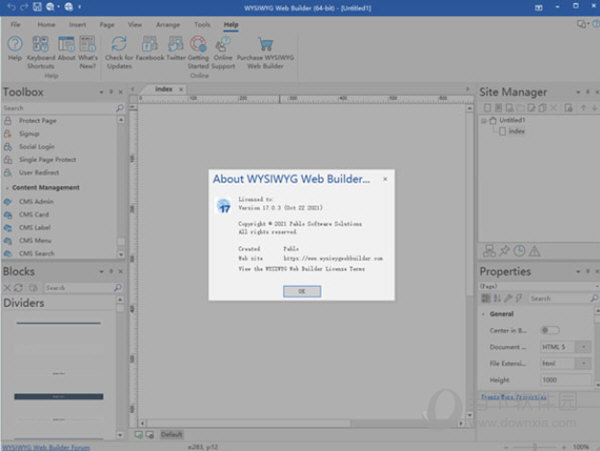600x451 pixels.
Task: Click the pin icon below Site Manager
Action: [504, 251]
